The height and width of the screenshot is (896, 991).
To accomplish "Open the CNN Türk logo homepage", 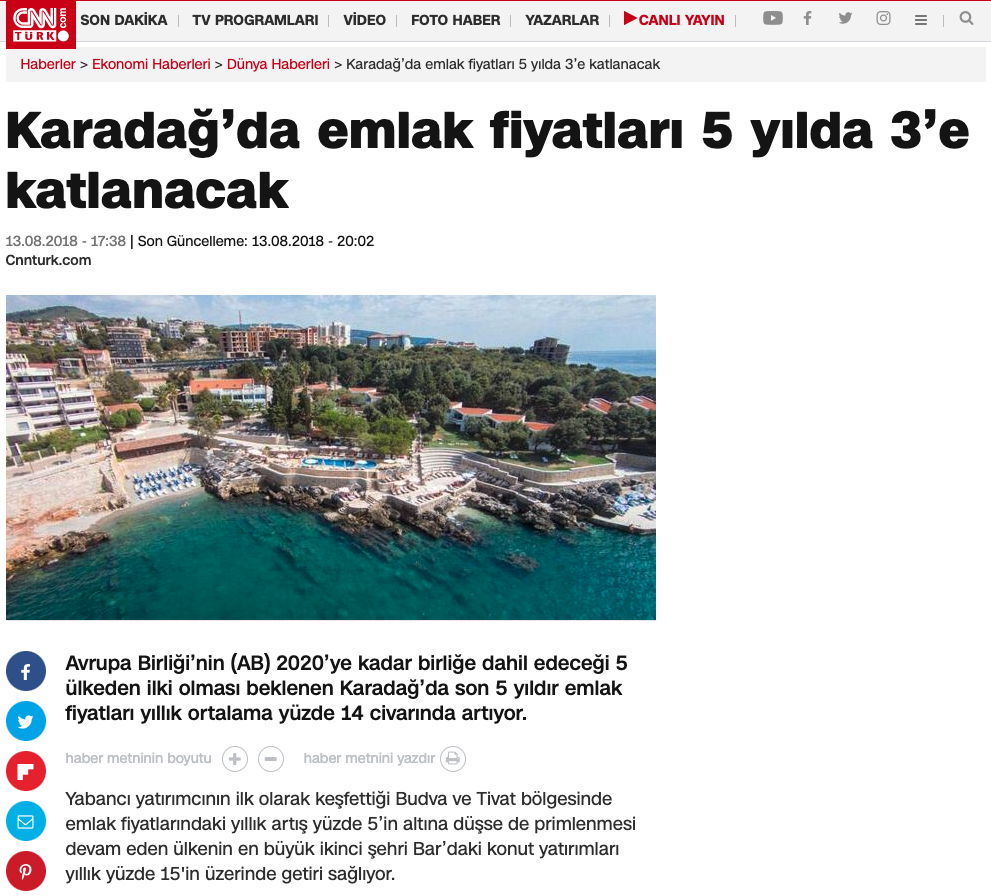I will point(41,24).
